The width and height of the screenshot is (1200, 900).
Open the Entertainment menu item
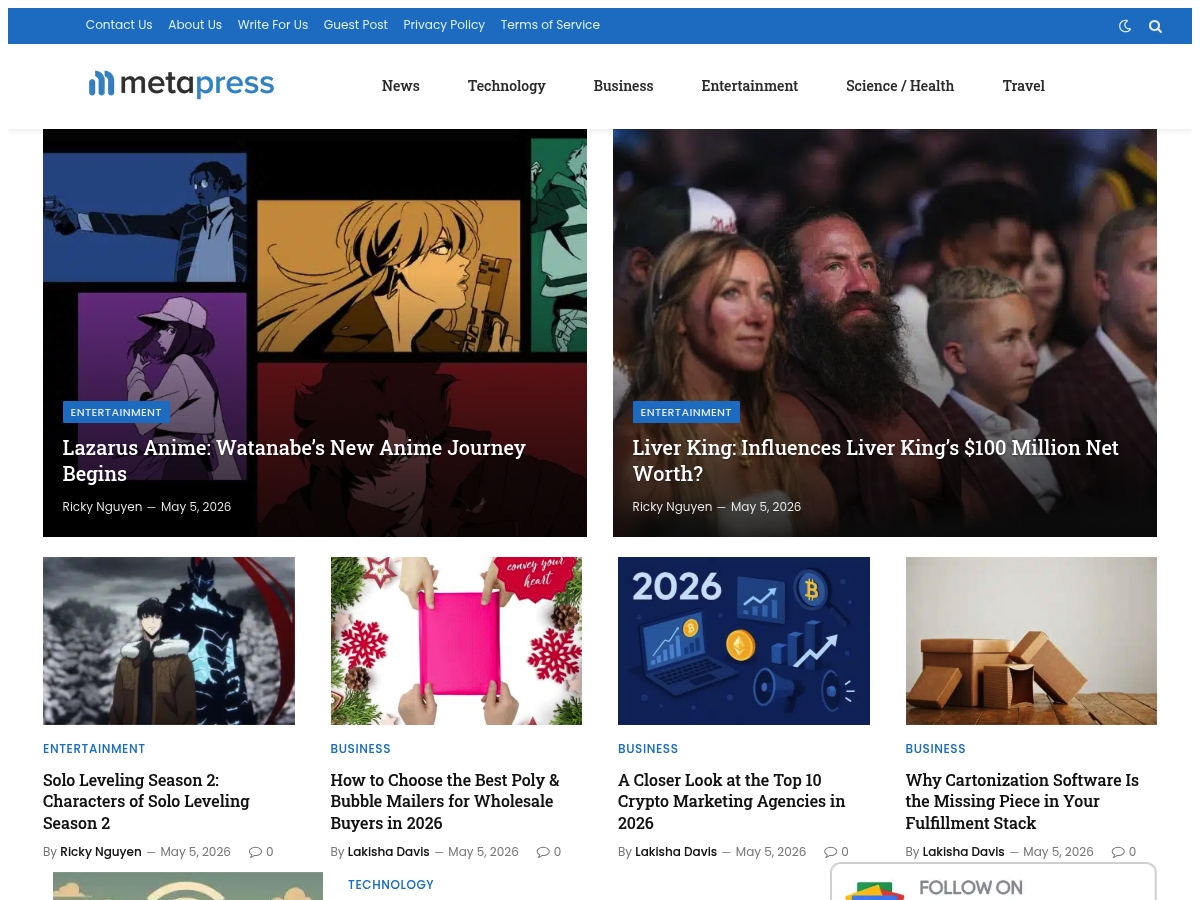(x=749, y=86)
